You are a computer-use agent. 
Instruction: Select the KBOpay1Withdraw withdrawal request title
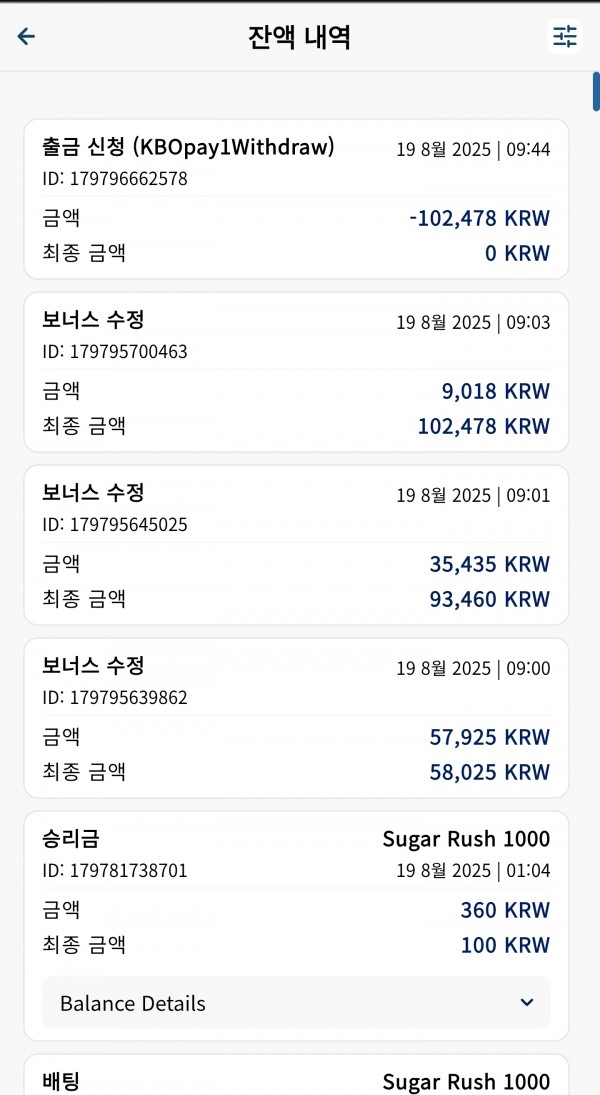coord(189,147)
